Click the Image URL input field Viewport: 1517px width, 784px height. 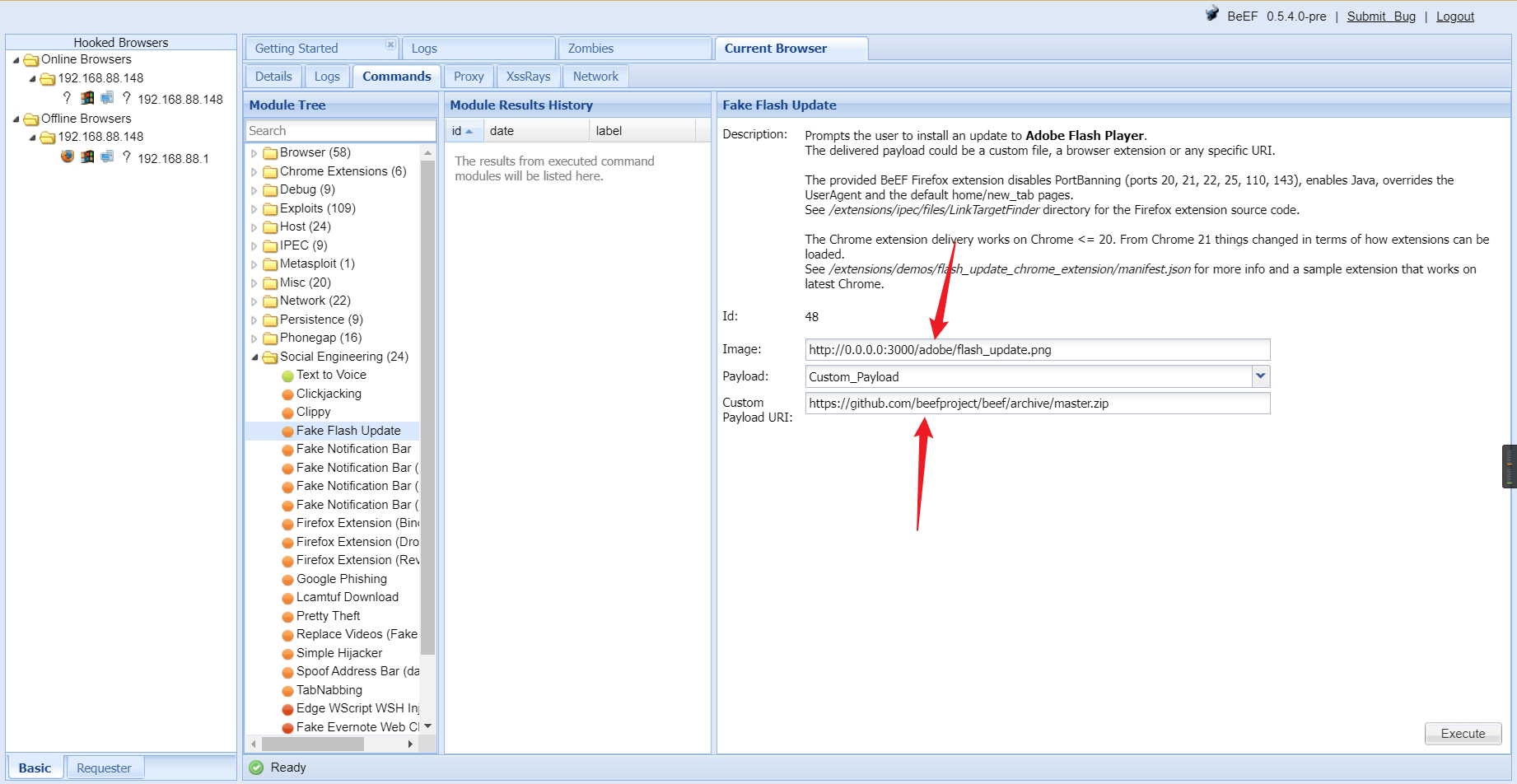(1038, 350)
